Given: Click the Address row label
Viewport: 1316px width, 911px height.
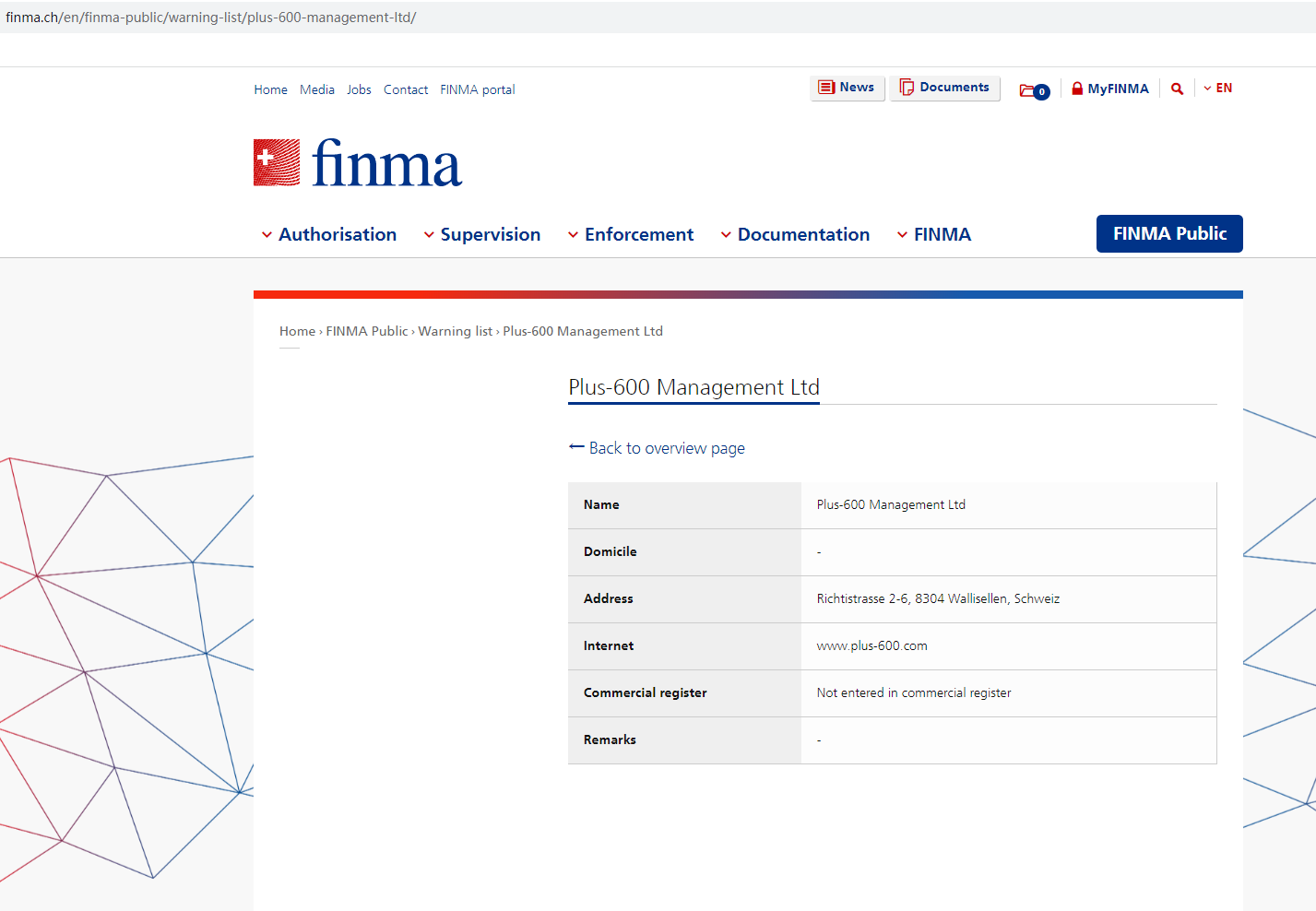Looking at the screenshot, I should pos(609,598).
